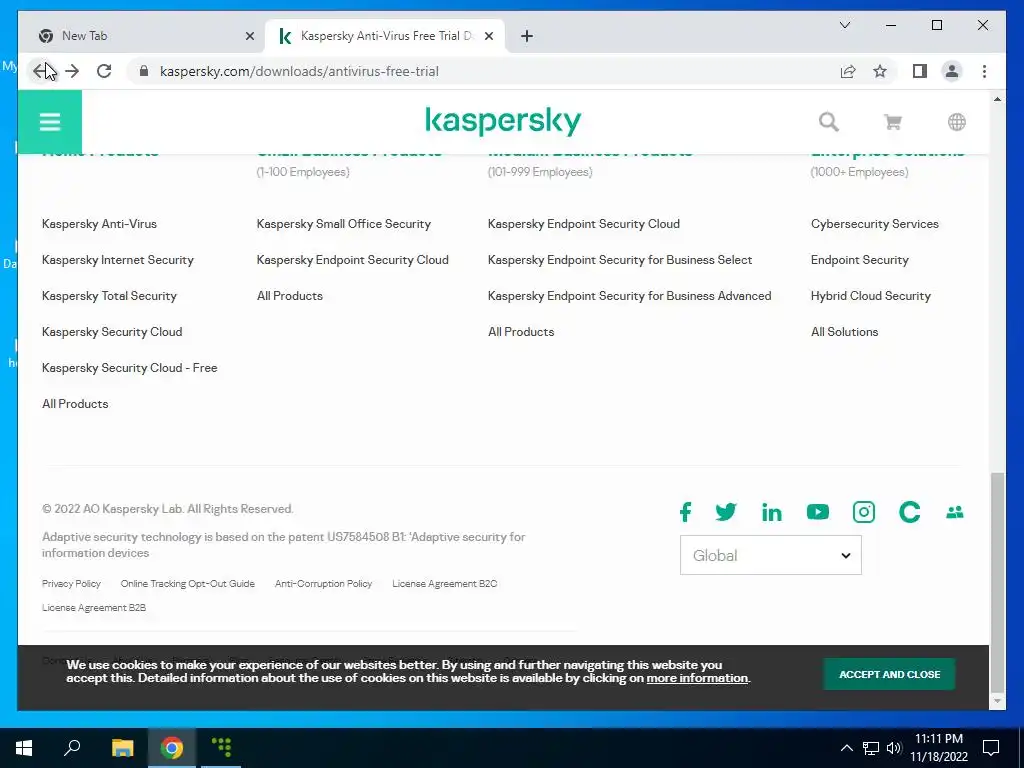Image resolution: width=1024 pixels, height=768 pixels.
Task: Click the browser forward arrow
Action: [72, 71]
